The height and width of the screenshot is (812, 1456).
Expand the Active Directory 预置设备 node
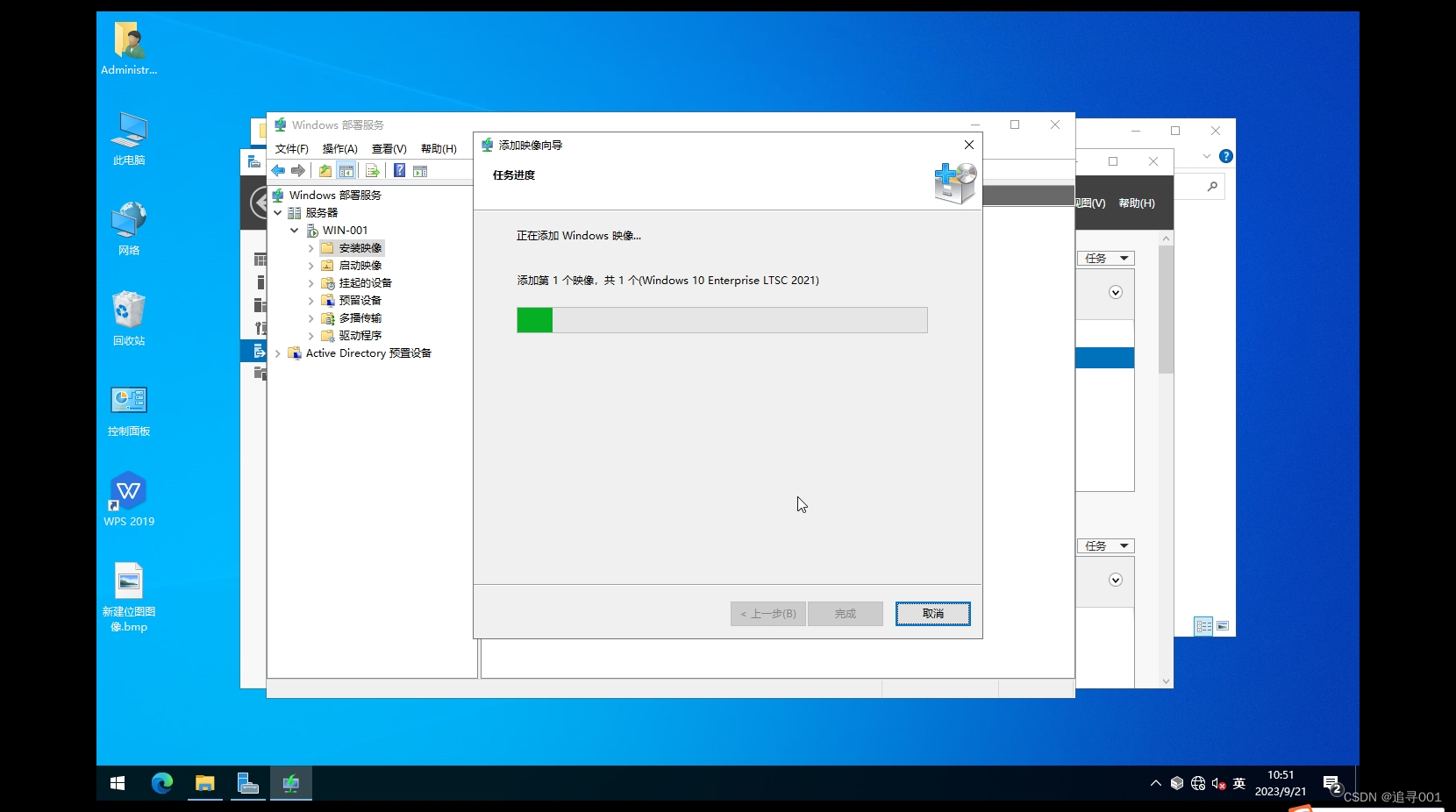[278, 353]
